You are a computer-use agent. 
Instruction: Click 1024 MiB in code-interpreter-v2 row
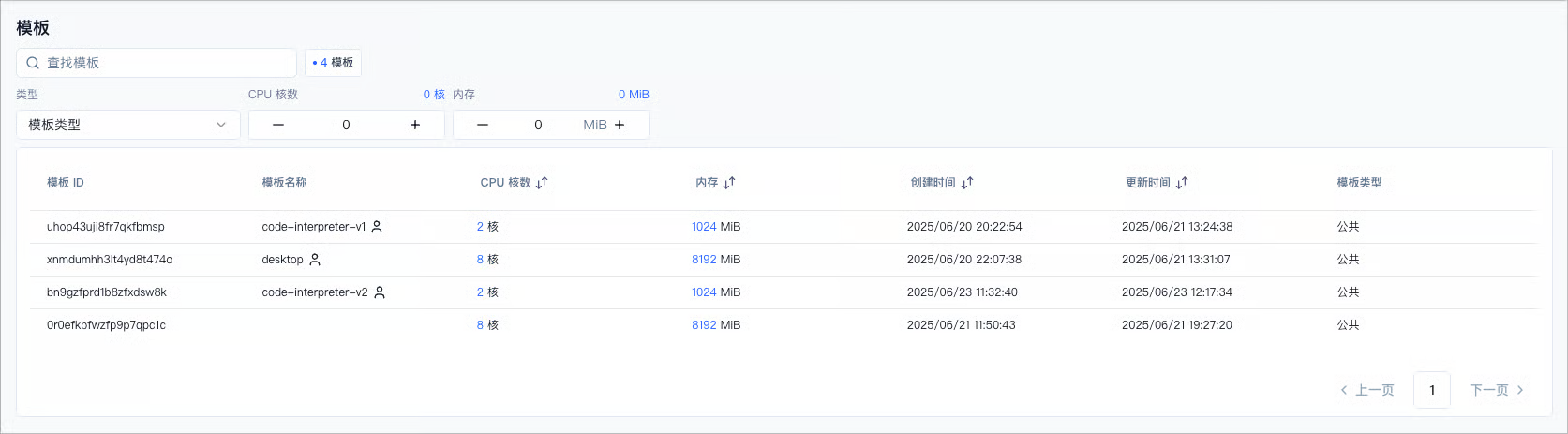716,292
